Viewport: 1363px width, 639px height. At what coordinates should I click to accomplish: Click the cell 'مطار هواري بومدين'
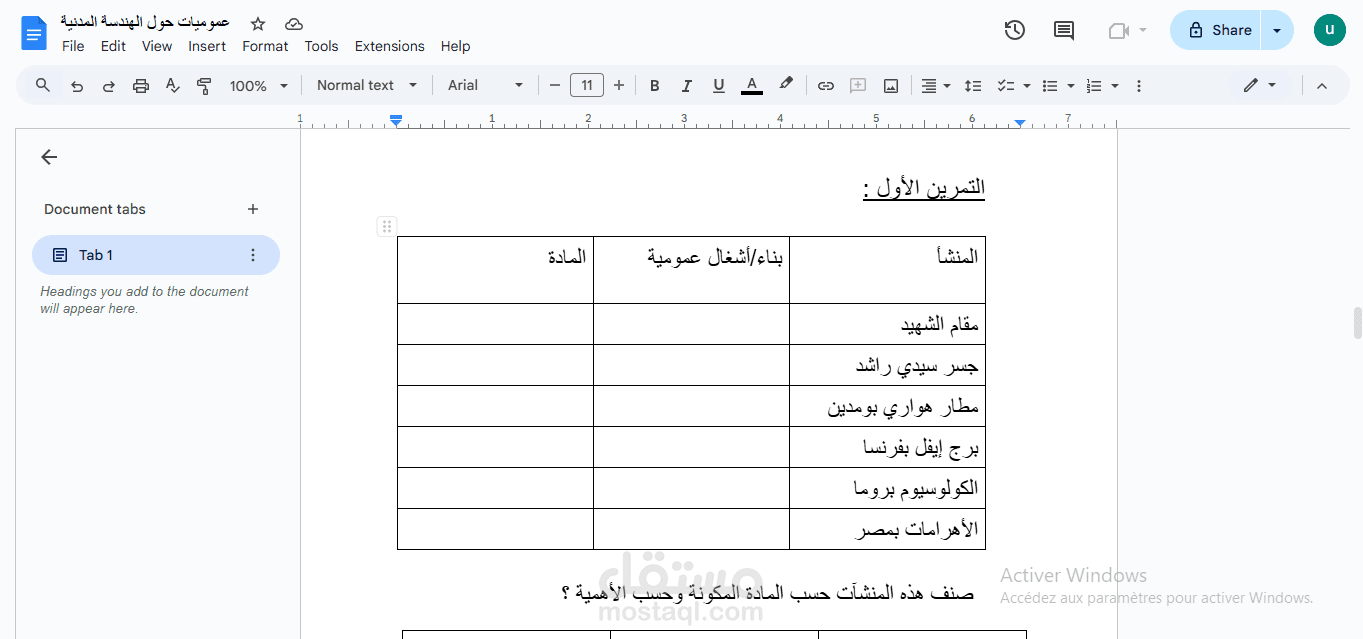pyautogui.click(x=887, y=406)
